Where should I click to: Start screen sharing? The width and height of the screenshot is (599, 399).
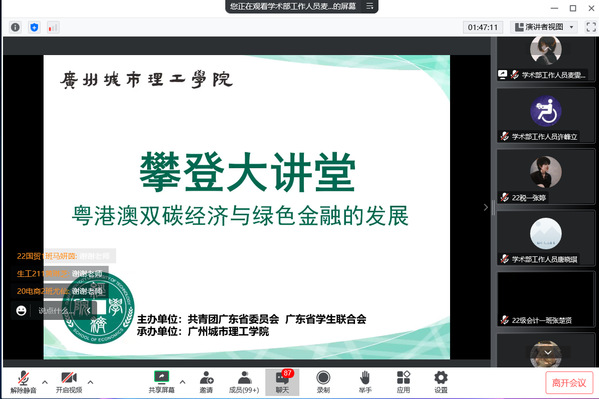click(162, 382)
